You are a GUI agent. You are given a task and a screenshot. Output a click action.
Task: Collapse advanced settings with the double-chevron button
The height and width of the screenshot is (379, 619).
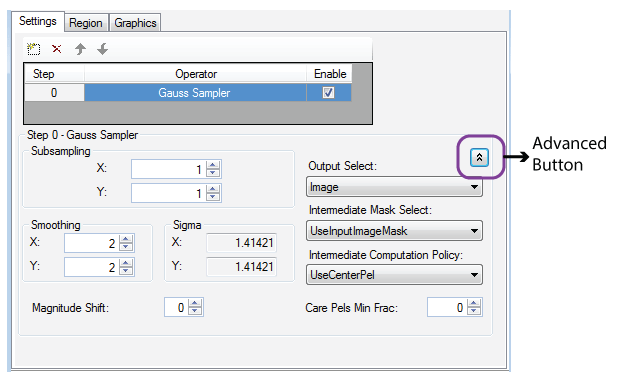[479, 158]
